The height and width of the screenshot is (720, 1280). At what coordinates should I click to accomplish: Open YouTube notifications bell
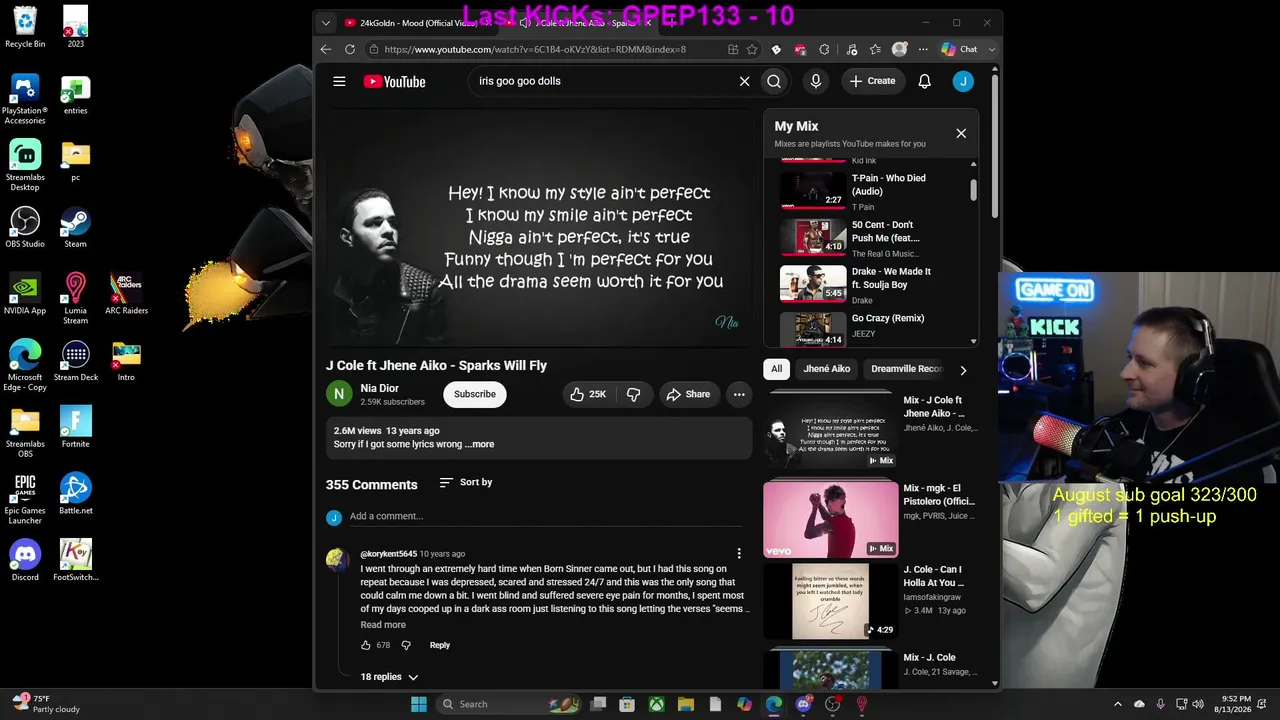925,81
